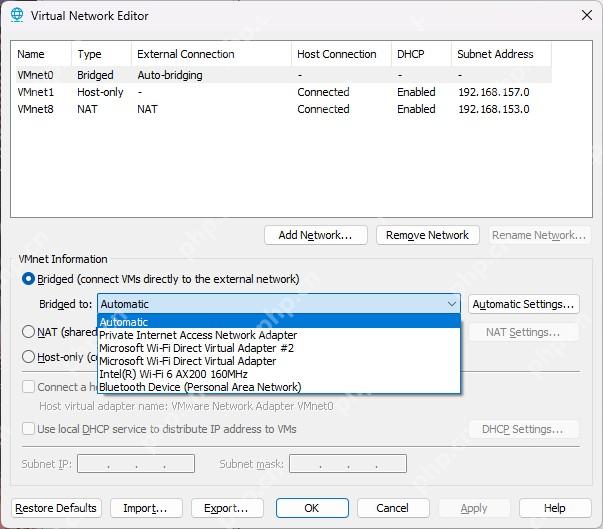The image size is (603, 529).
Task: Click the Host-only type cell
Action: click(x=100, y=92)
